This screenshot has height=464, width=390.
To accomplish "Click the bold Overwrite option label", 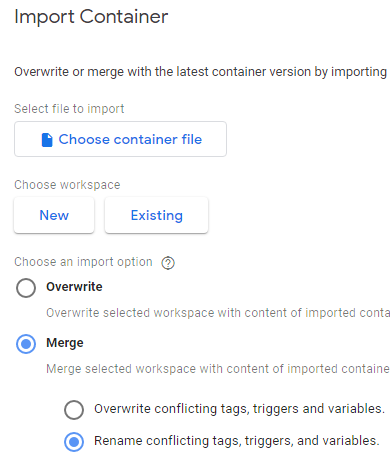I will point(74,287).
